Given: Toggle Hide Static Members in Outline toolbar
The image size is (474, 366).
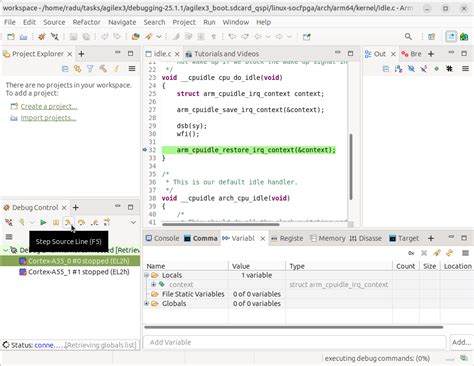Looking at the screenshot, I should tap(424, 69).
